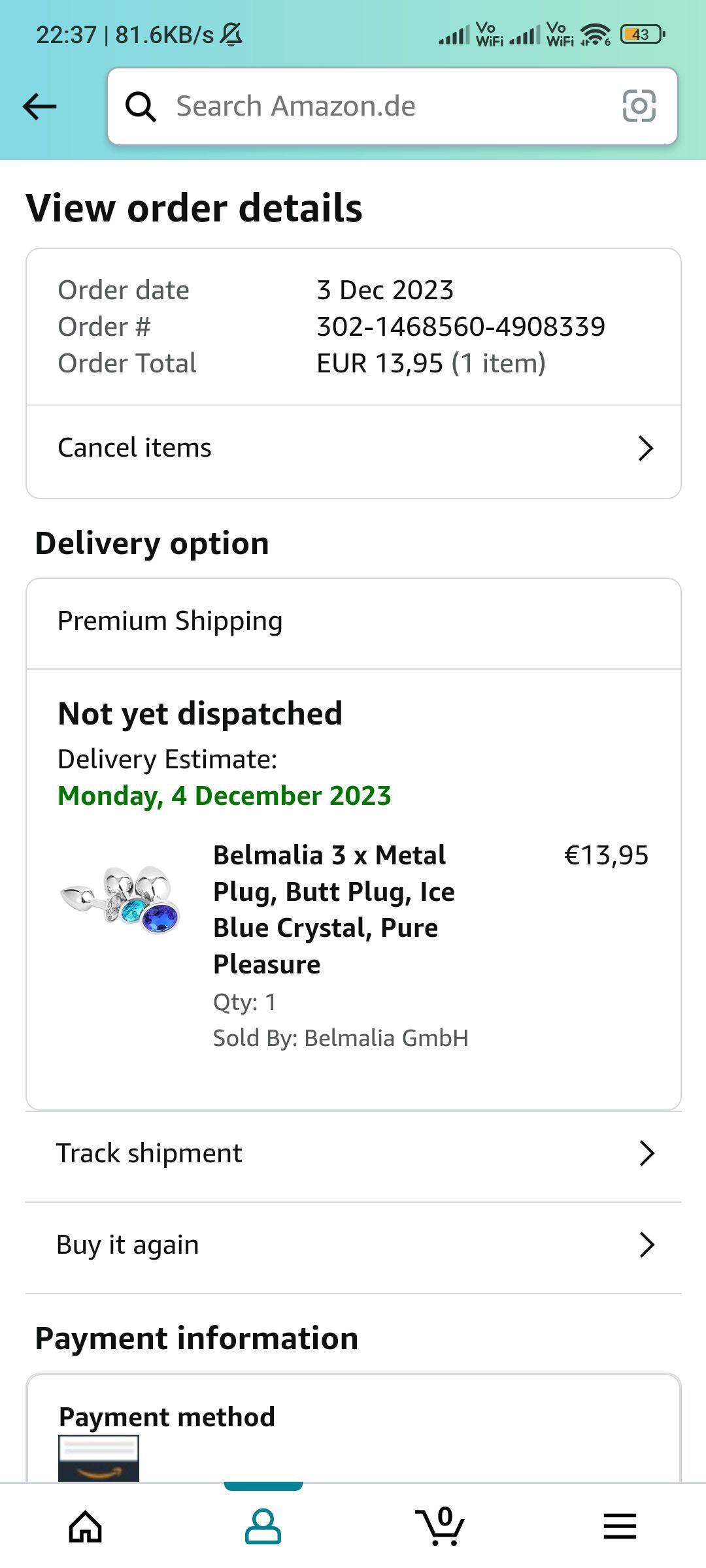Open the account profile tab

point(263,1527)
